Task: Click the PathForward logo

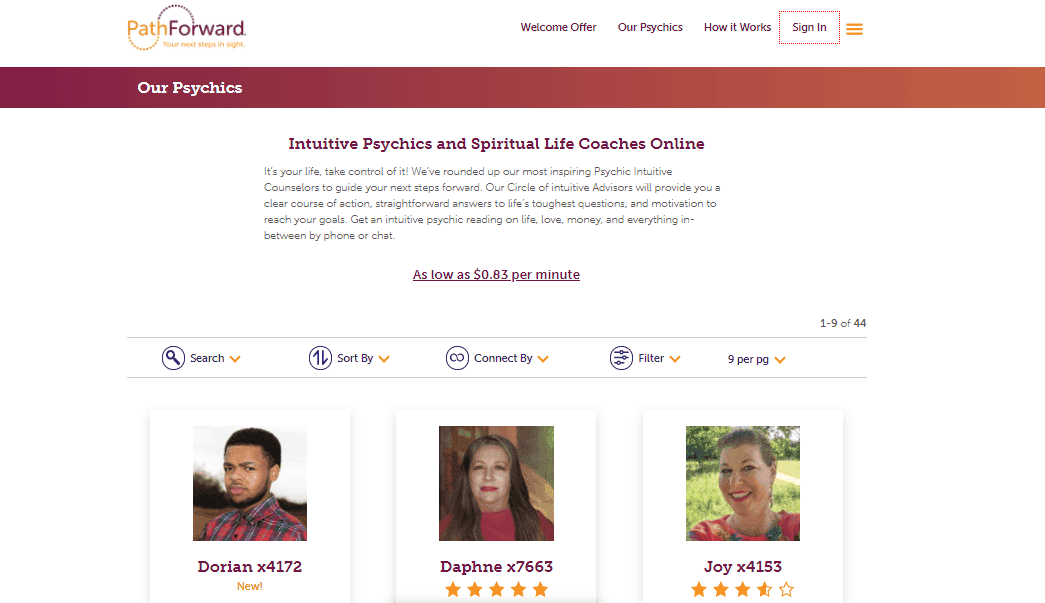Action: click(187, 27)
